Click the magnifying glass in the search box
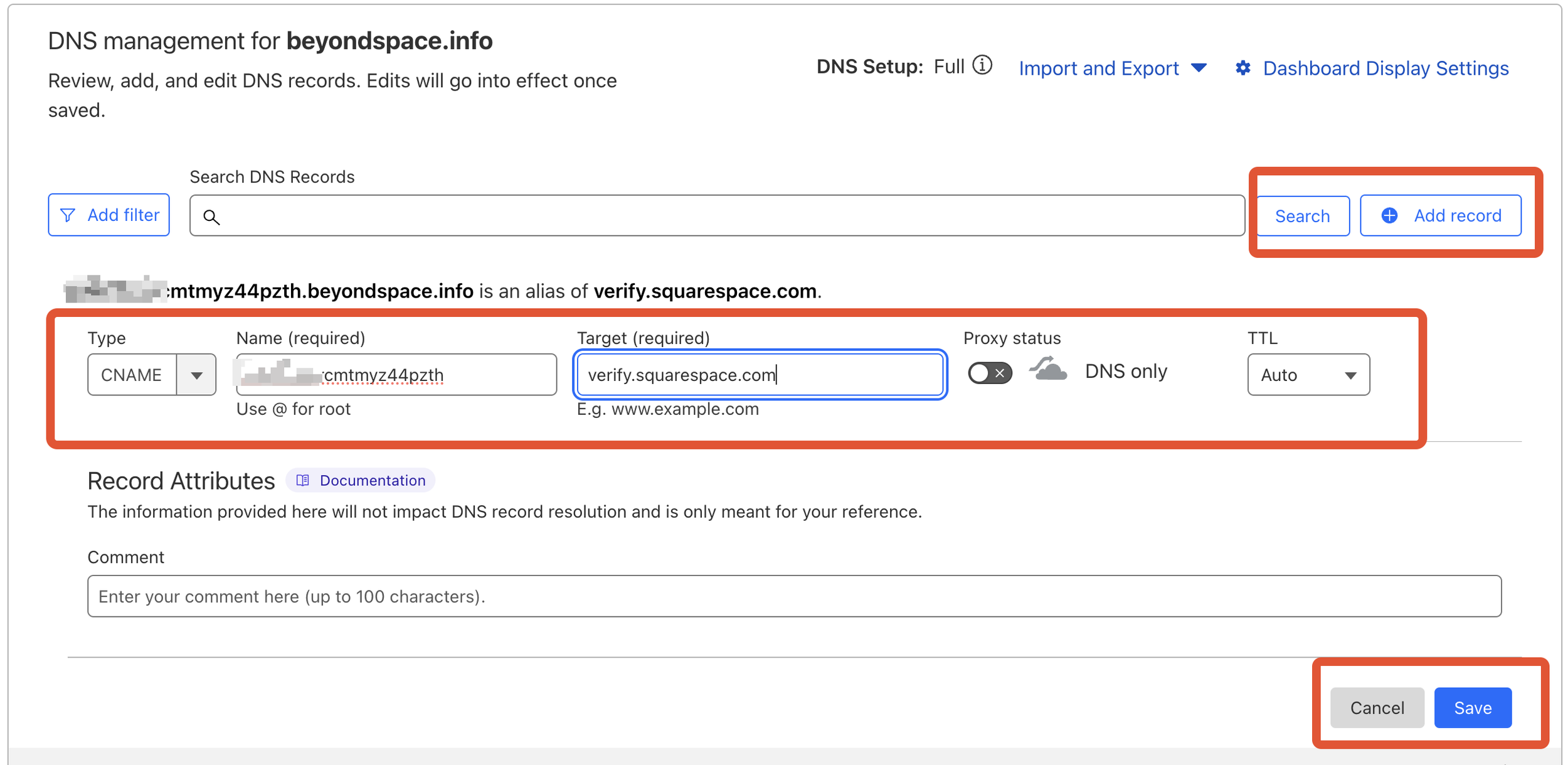The image size is (1568, 765). point(212,217)
